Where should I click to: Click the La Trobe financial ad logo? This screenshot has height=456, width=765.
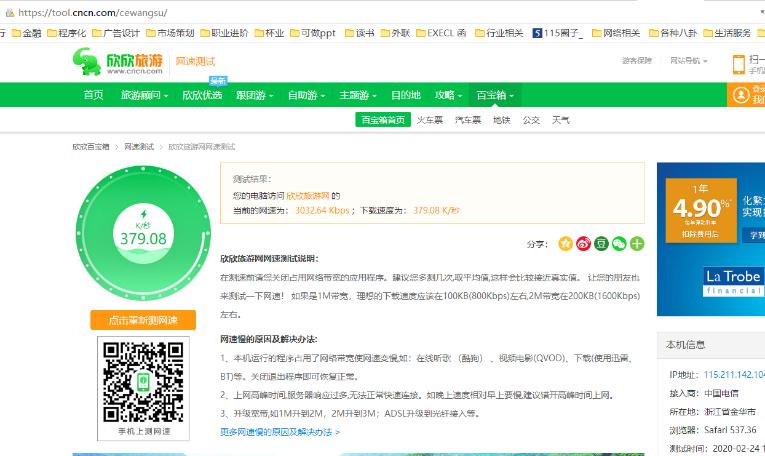733,282
